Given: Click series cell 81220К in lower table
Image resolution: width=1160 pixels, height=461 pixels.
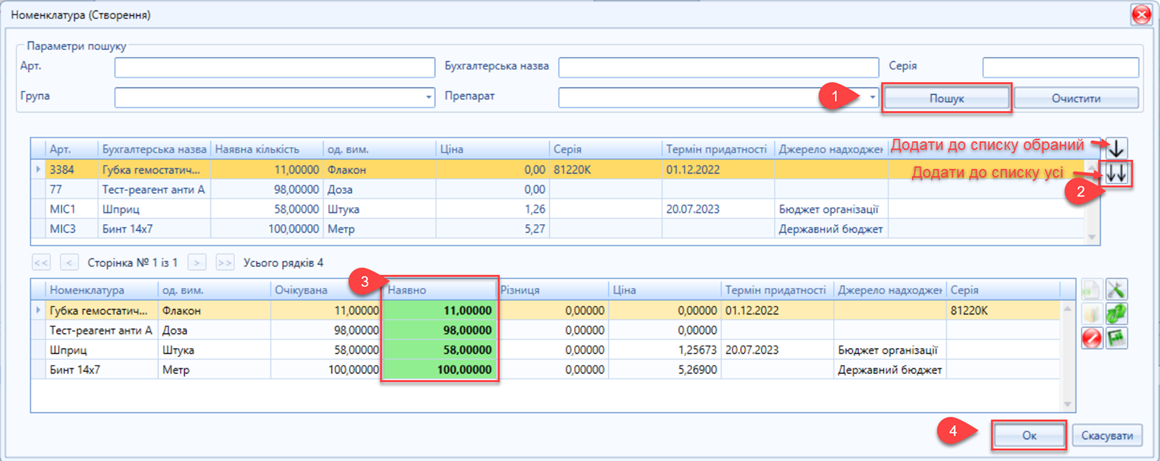Looking at the screenshot, I should (1003, 309).
